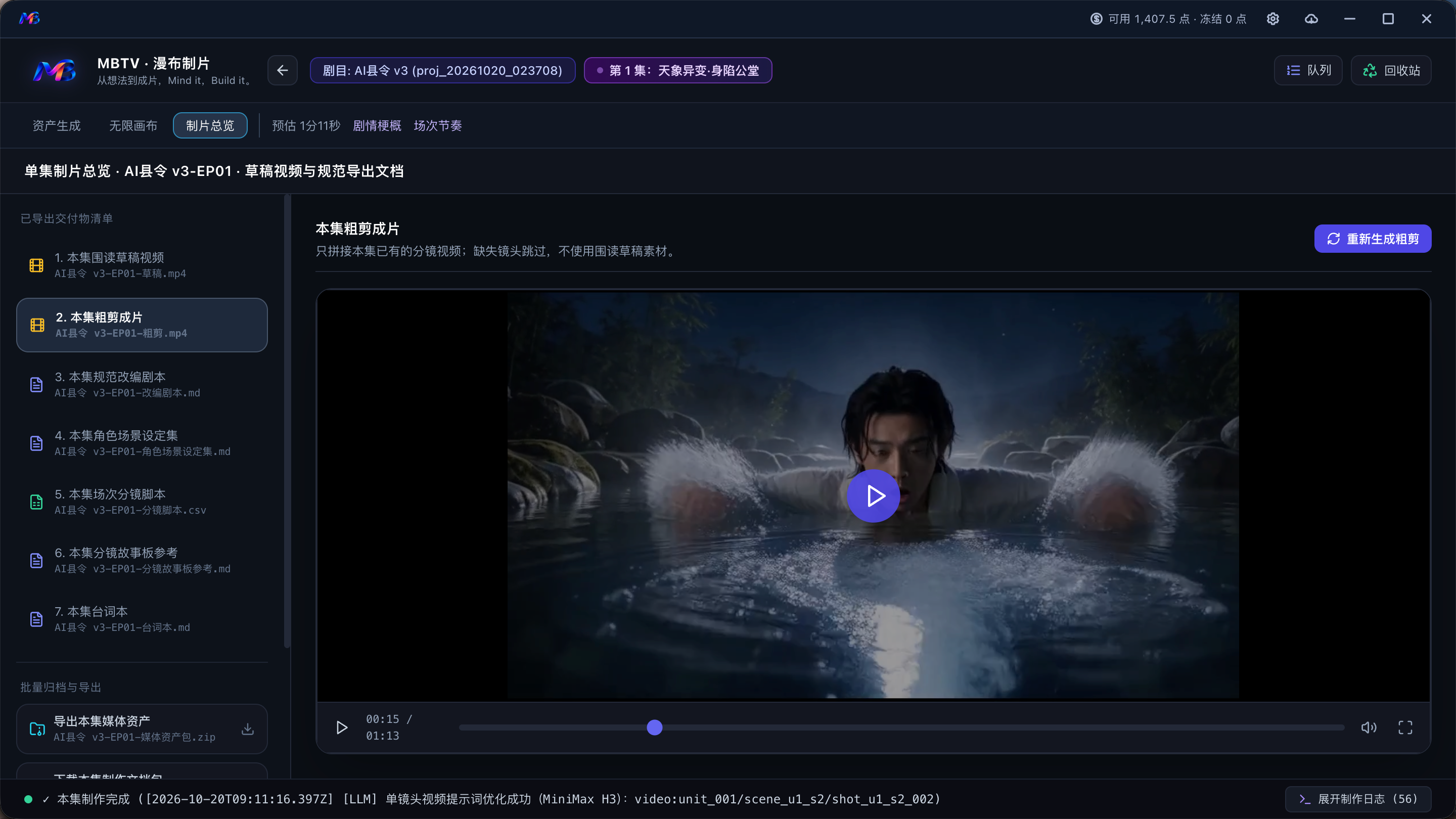Click small play button in player bar
The height and width of the screenshot is (819, 1456).
click(x=341, y=727)
